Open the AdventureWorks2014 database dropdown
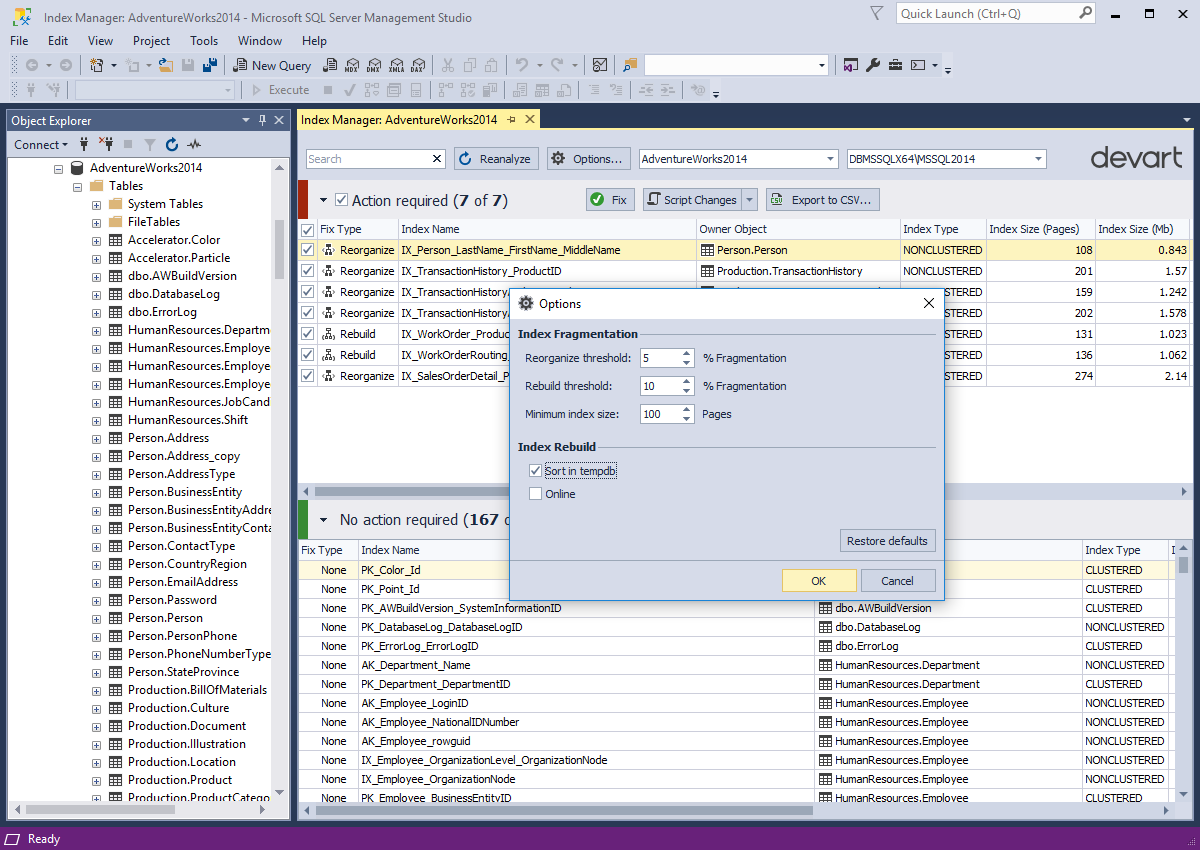 click(830, 159)
